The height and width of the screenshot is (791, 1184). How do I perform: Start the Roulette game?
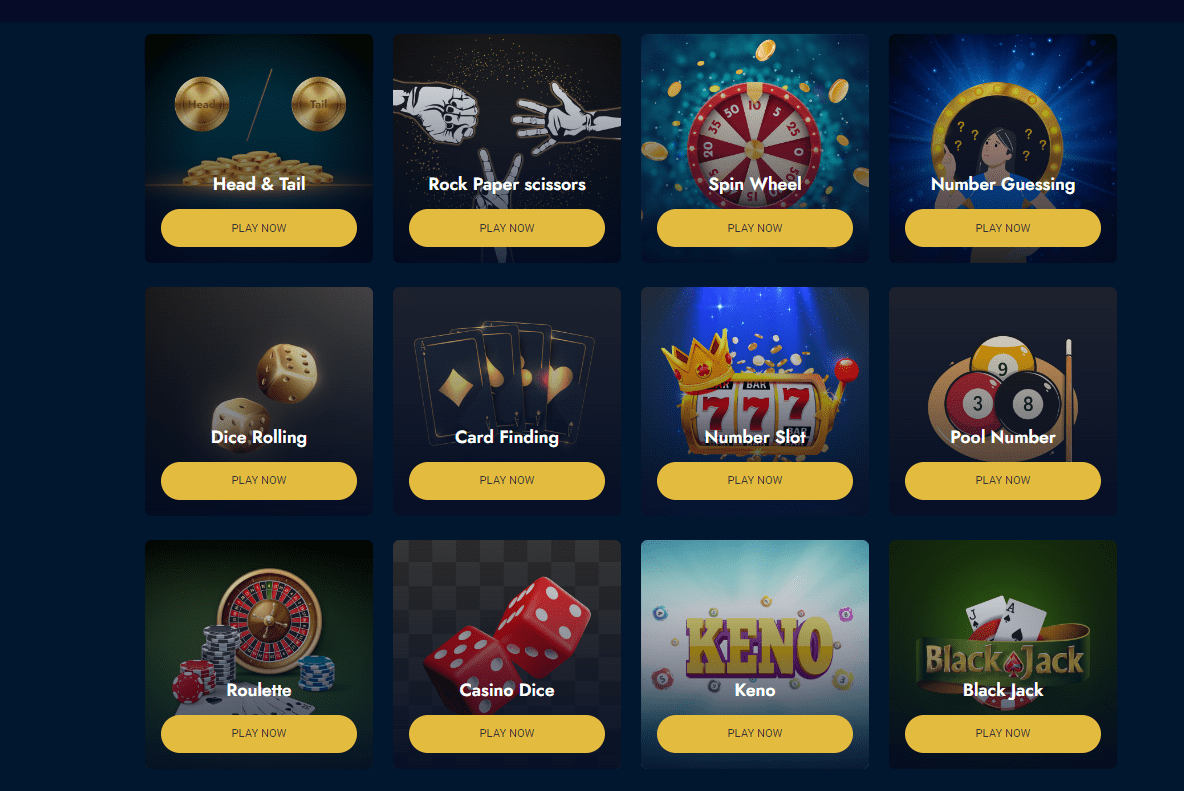(x=259, y=734)
